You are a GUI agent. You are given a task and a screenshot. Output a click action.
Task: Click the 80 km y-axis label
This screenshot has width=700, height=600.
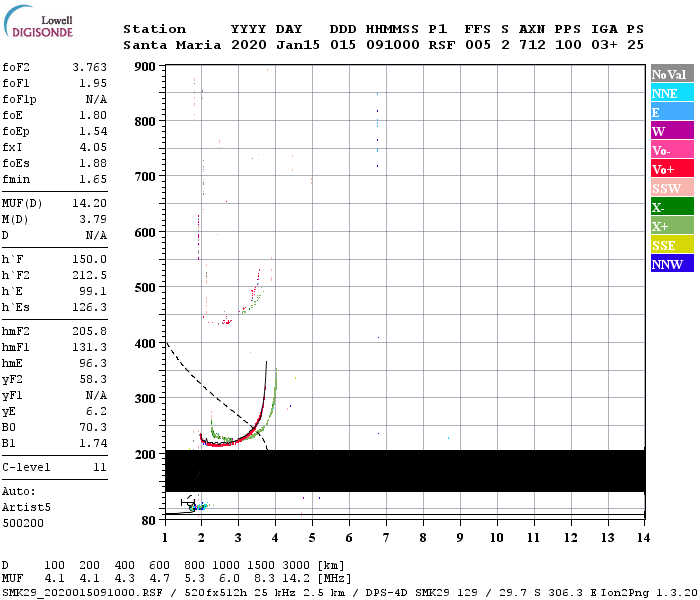[148, 521]
